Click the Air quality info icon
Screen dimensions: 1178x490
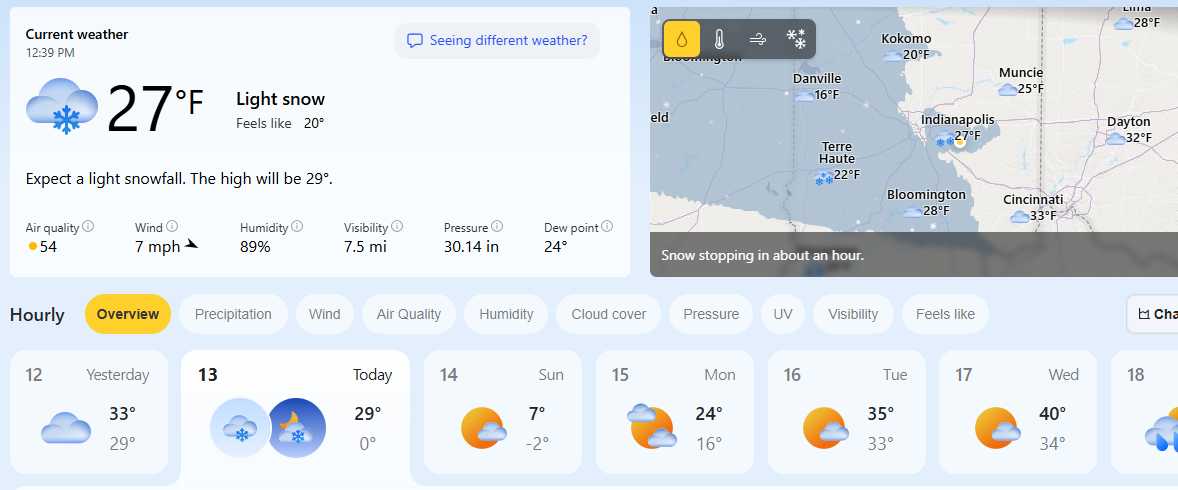pyautogui.click(x=88, y=227)
